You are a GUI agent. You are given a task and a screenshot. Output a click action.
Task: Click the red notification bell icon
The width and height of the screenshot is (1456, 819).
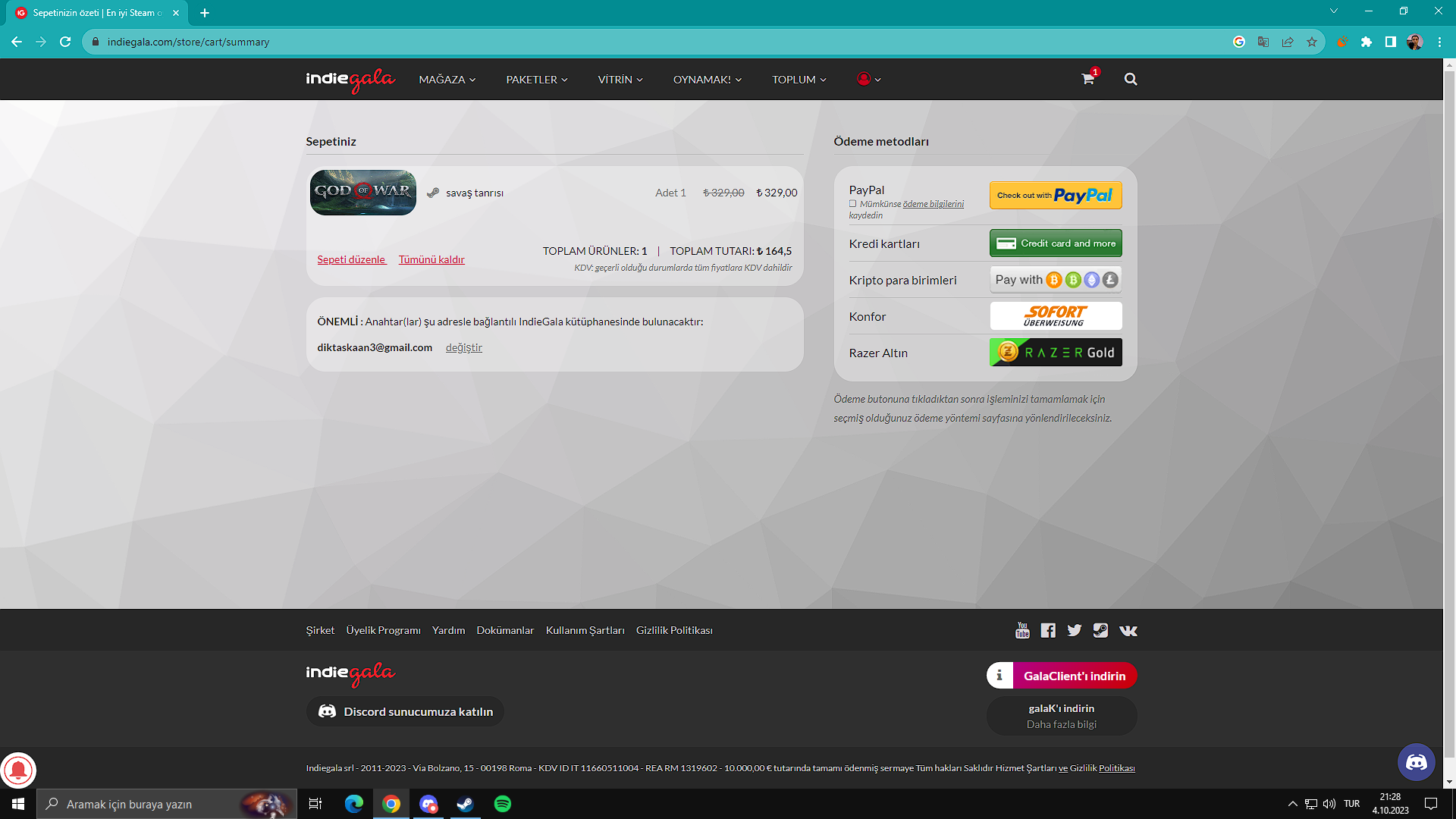18,770
